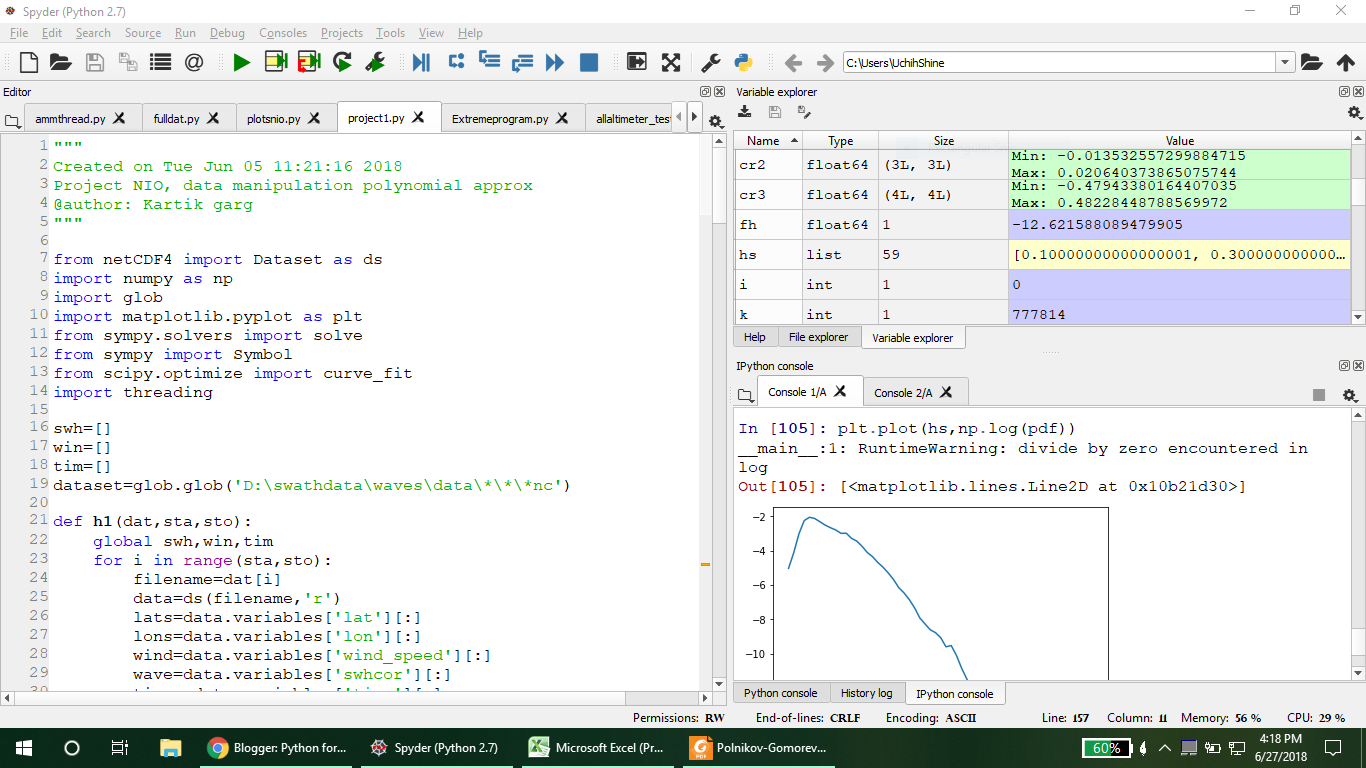Click the browse working directory folder icon
Viewport: 1366px width, 768px height.
(x=1311, y=63)
